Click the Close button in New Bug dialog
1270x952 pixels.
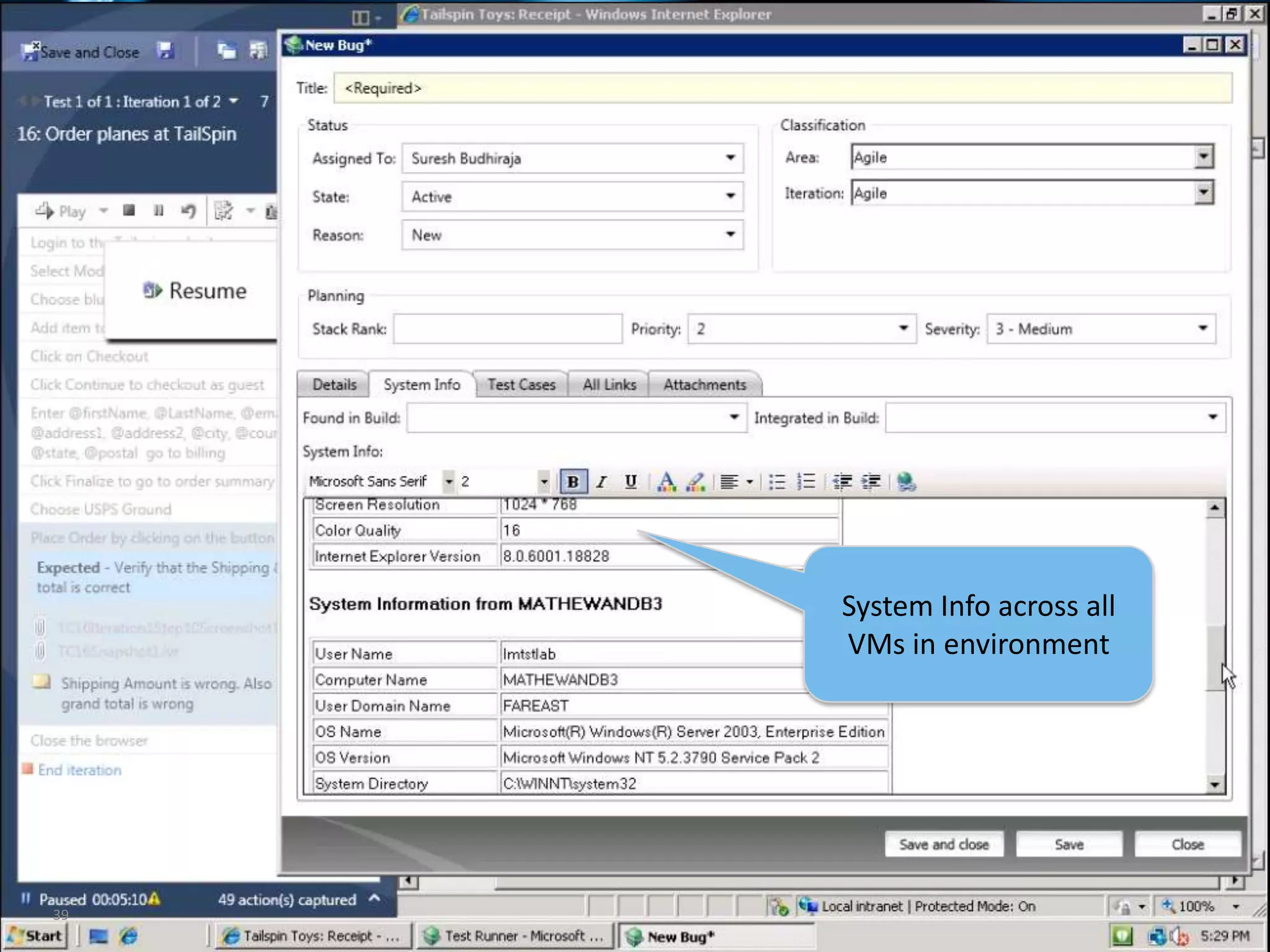(1188, 844)
